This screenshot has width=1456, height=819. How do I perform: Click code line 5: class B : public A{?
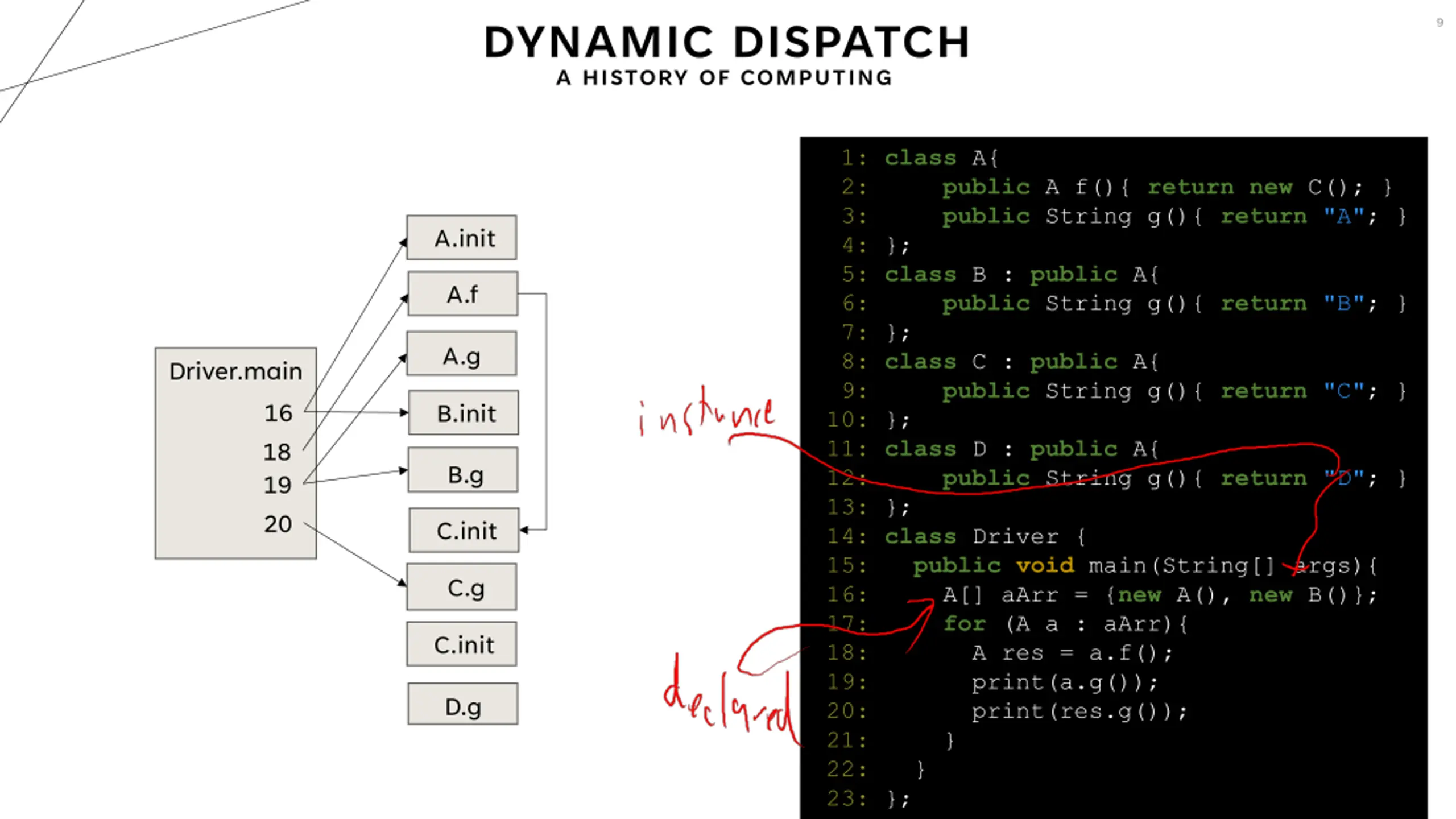pos(1000,275)
